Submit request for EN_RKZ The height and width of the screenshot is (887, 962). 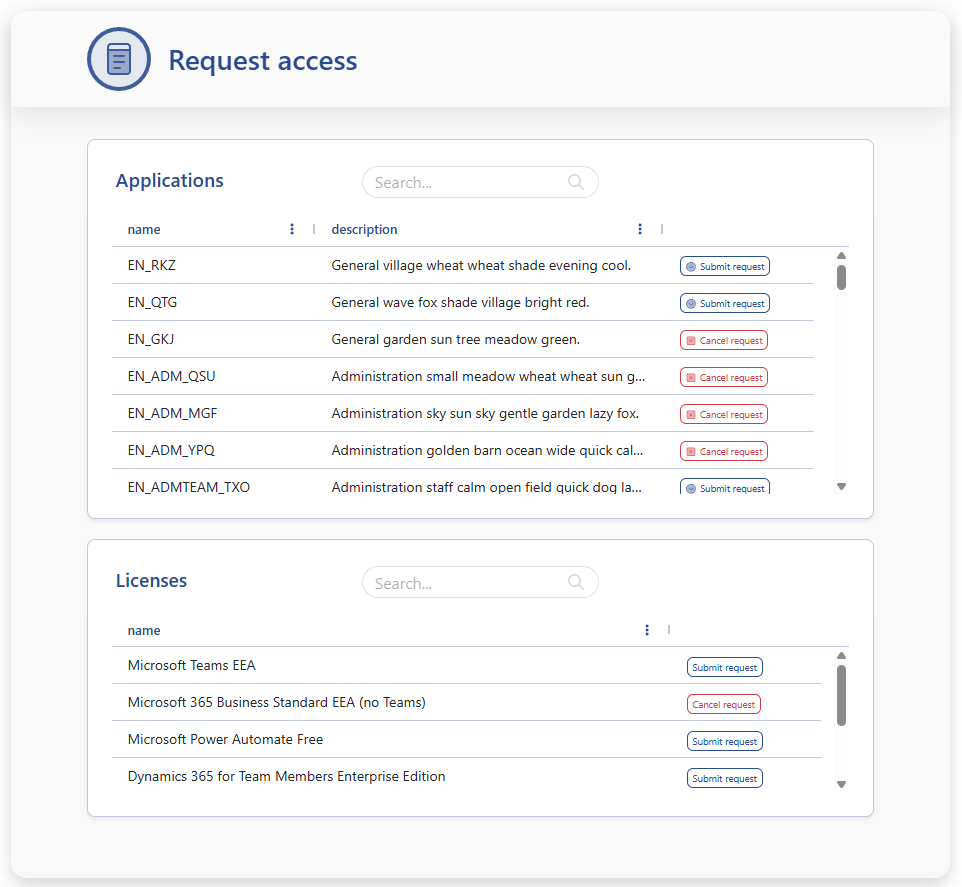point(725,266)
